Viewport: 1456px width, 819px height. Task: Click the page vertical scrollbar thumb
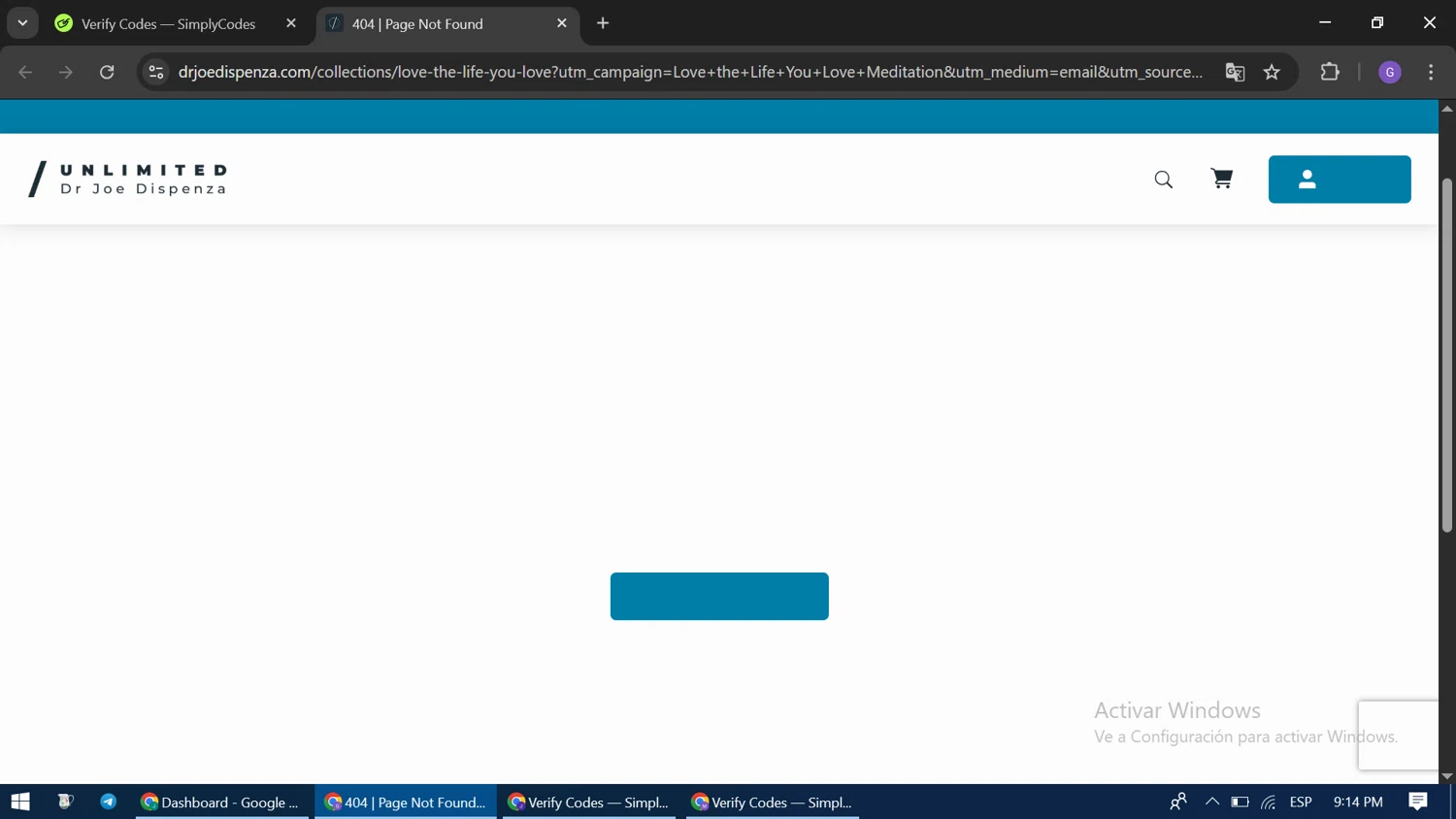click(1447, 355)
